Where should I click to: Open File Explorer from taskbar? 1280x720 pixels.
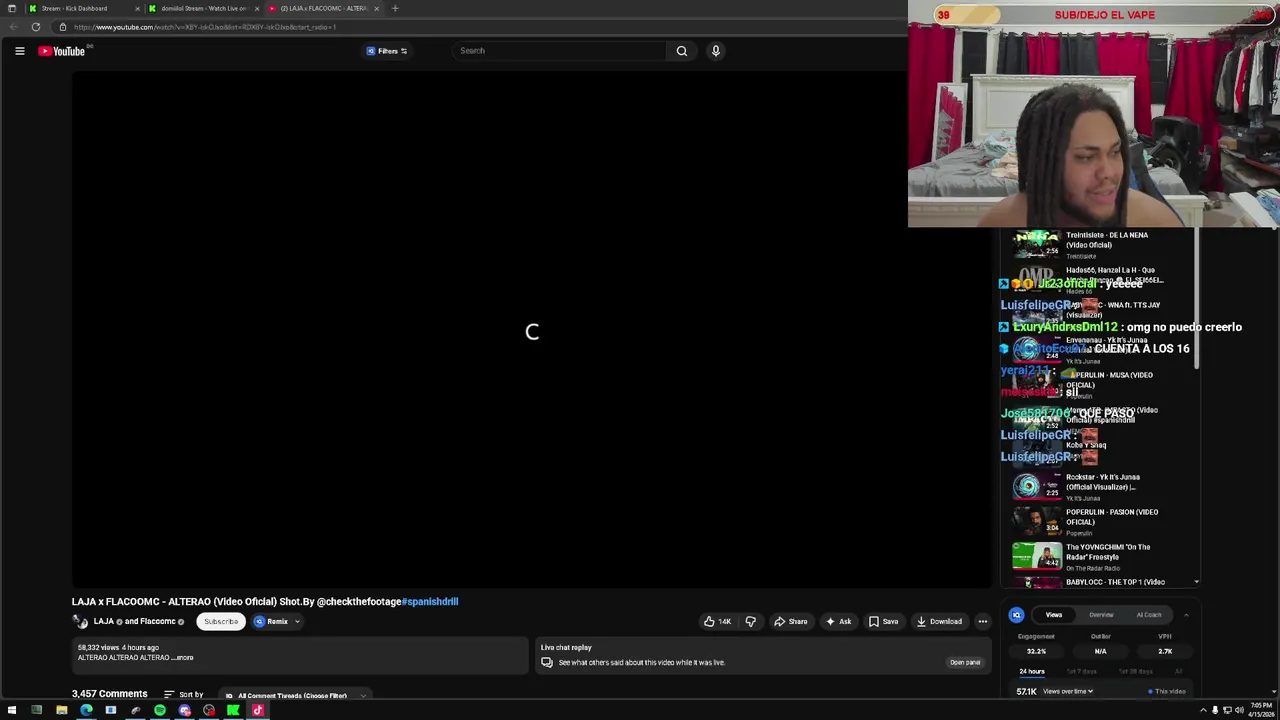coord(61,710)
